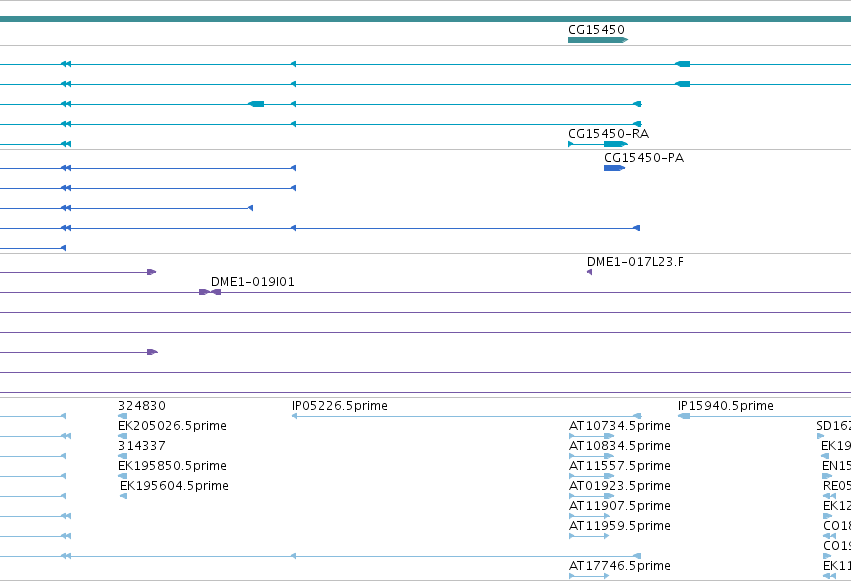
Task: Click the arrow glyph under EK195604.5prime
Action: 123,496
